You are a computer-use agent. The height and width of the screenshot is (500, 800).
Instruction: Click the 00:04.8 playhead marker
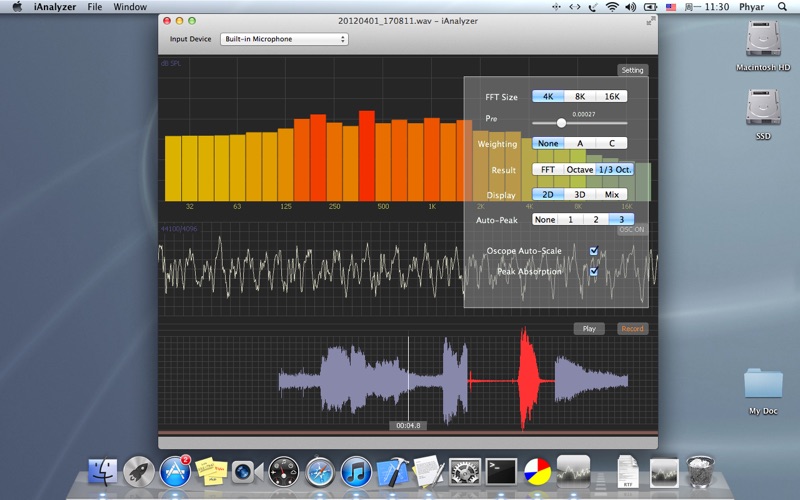tap(408, 426)
